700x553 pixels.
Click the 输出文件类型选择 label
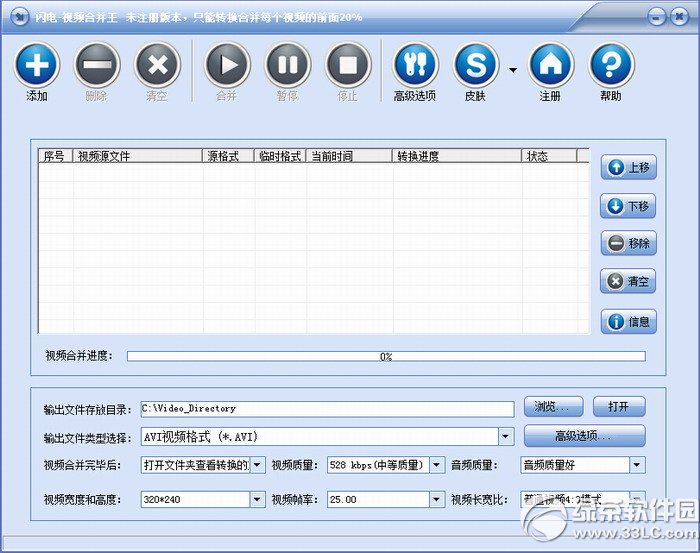(x=88, y=438)
